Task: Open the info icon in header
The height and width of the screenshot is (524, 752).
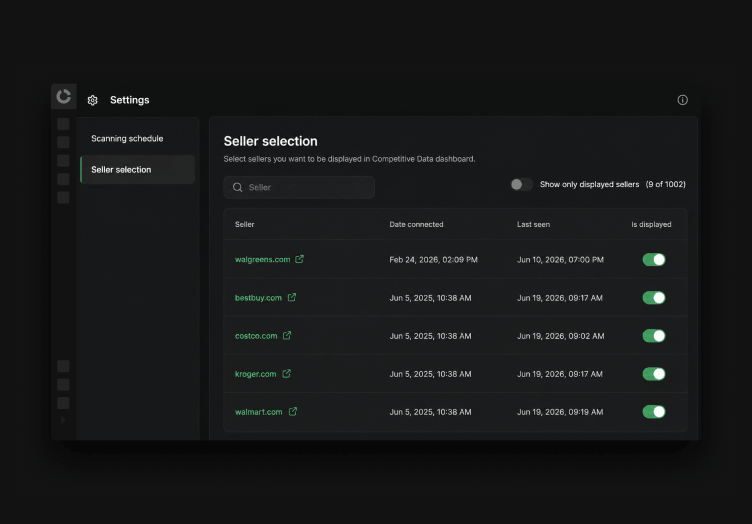Action: (x=682, y=100)
